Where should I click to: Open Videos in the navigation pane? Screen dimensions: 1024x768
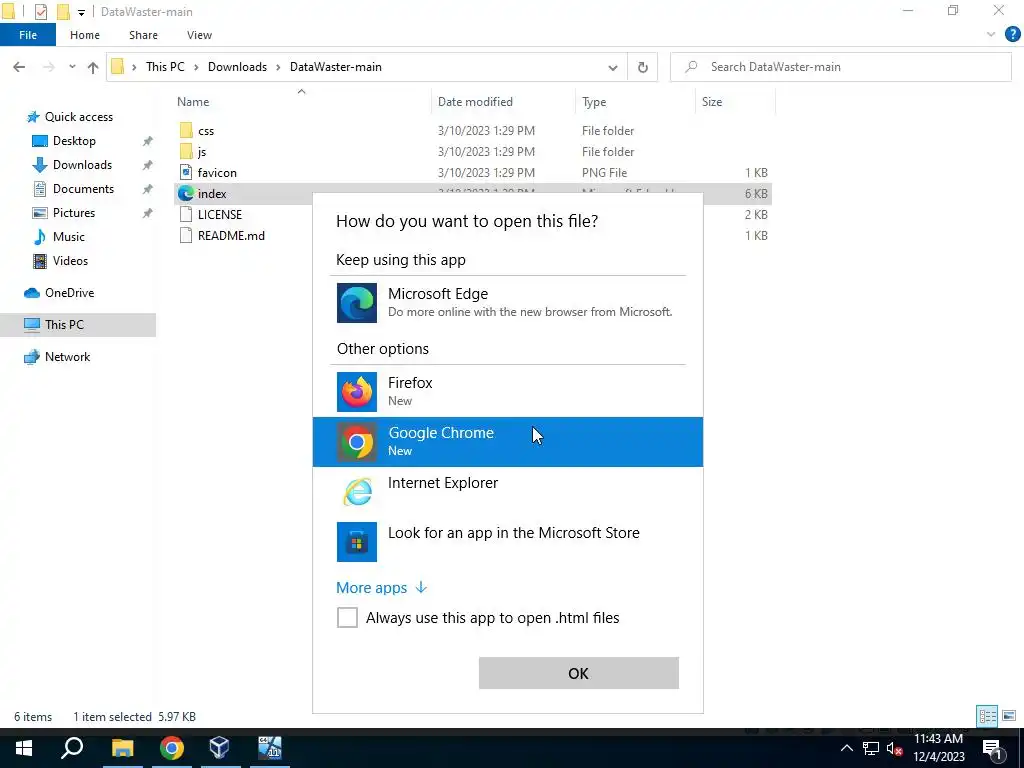(x=70, y=261)
